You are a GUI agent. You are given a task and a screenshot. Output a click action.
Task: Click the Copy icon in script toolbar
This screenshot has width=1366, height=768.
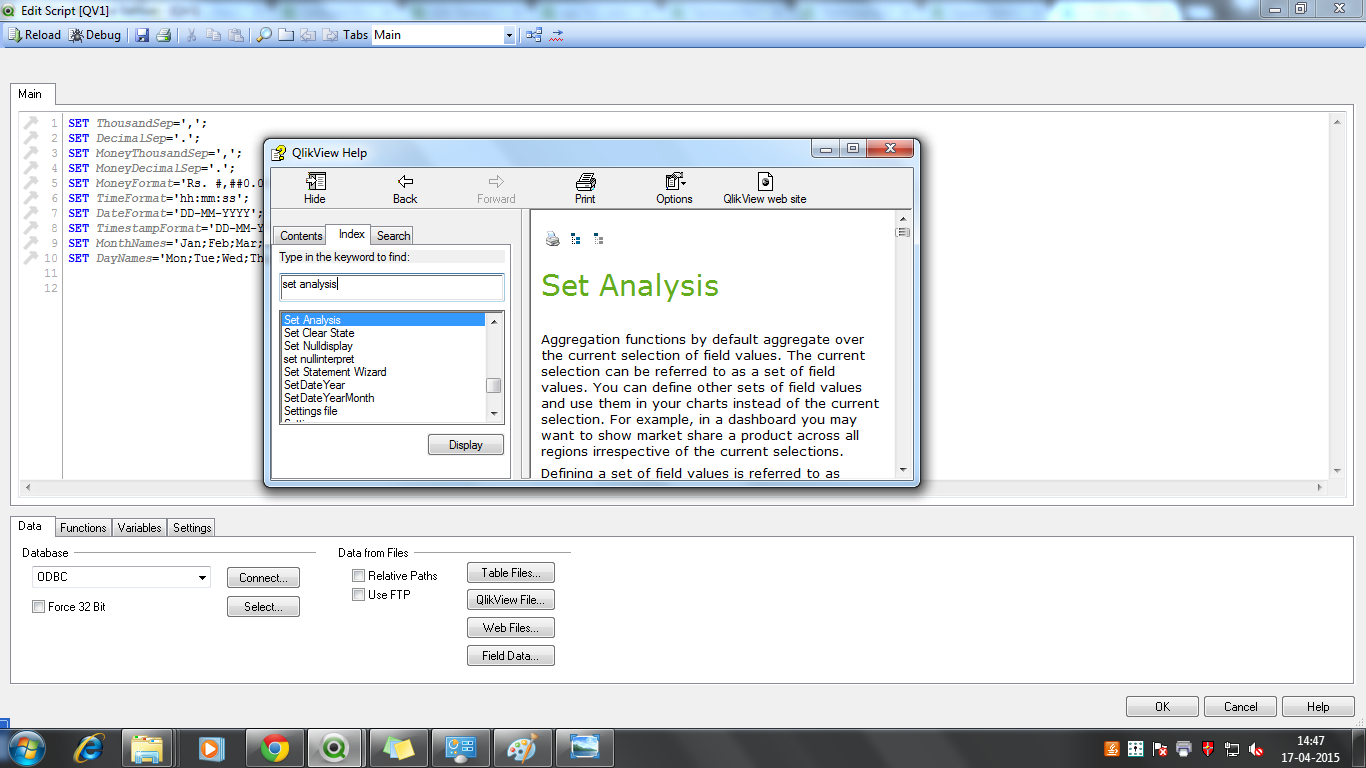214,35
